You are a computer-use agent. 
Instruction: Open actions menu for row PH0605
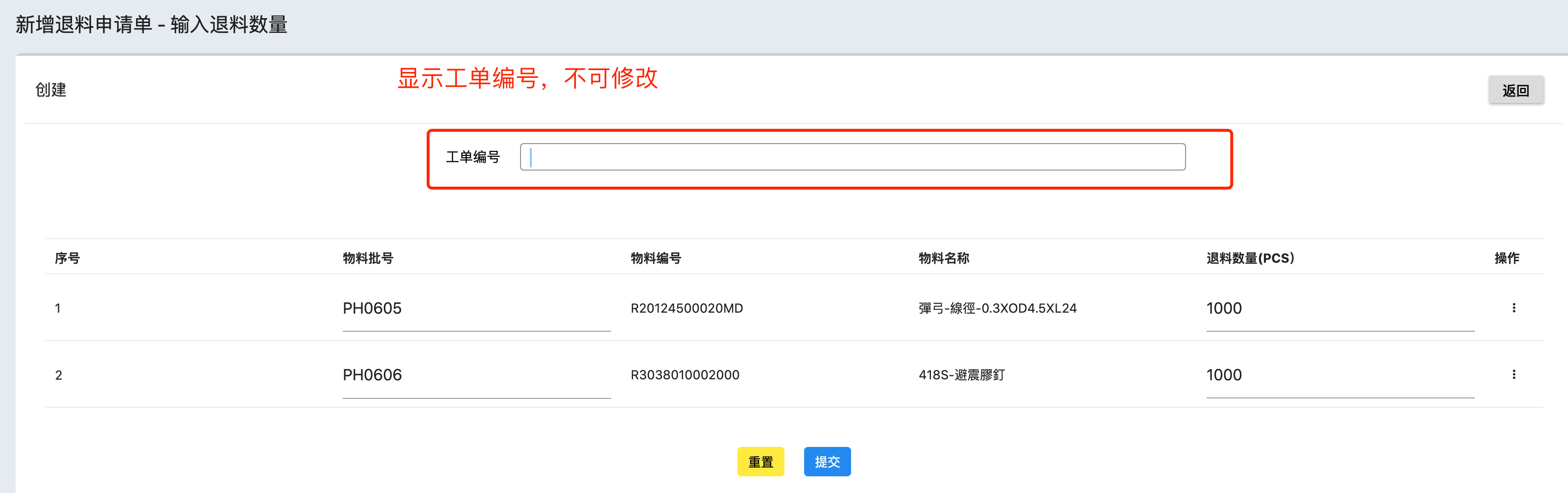click(1513, 308)
